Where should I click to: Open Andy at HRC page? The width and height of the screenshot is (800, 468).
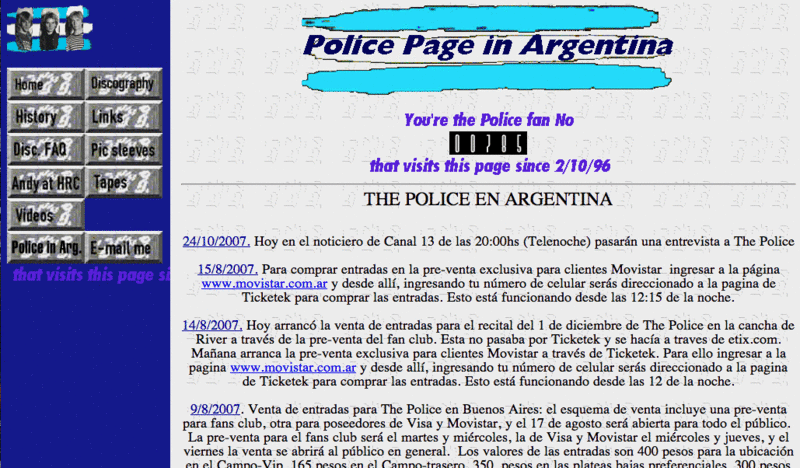[45, 182]
